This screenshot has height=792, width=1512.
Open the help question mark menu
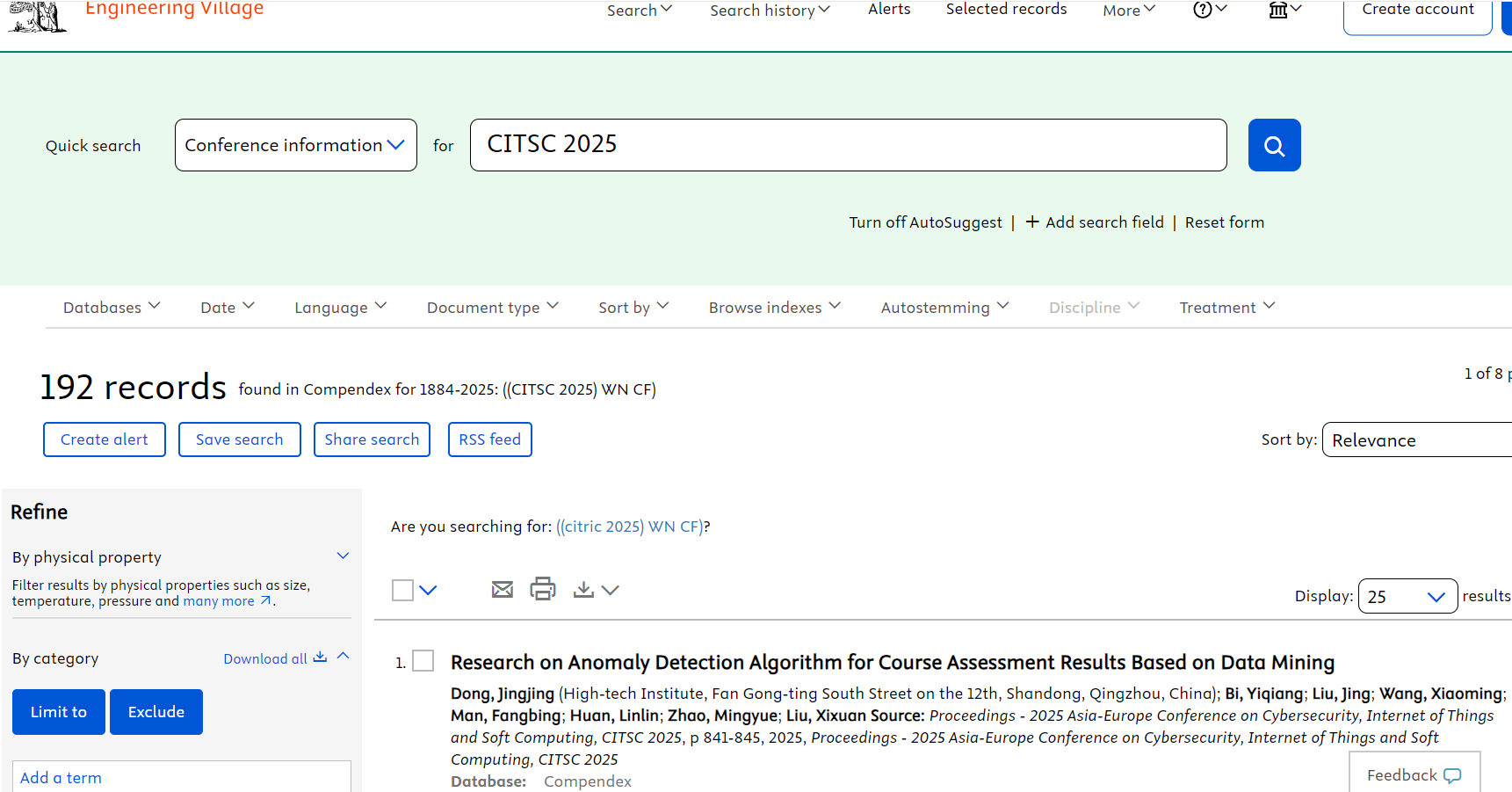coord(1210,10)
